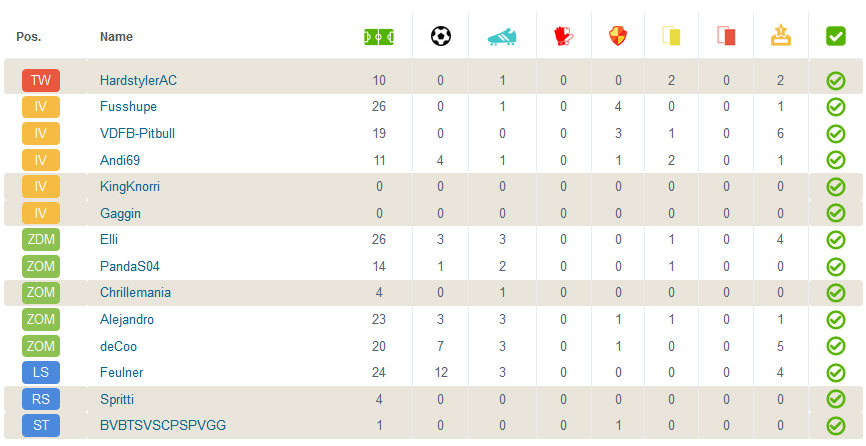Image resolution: width=866 pixels, height=446 pixels.
Task: Click the red card column icon
Action: coord(726,37)
